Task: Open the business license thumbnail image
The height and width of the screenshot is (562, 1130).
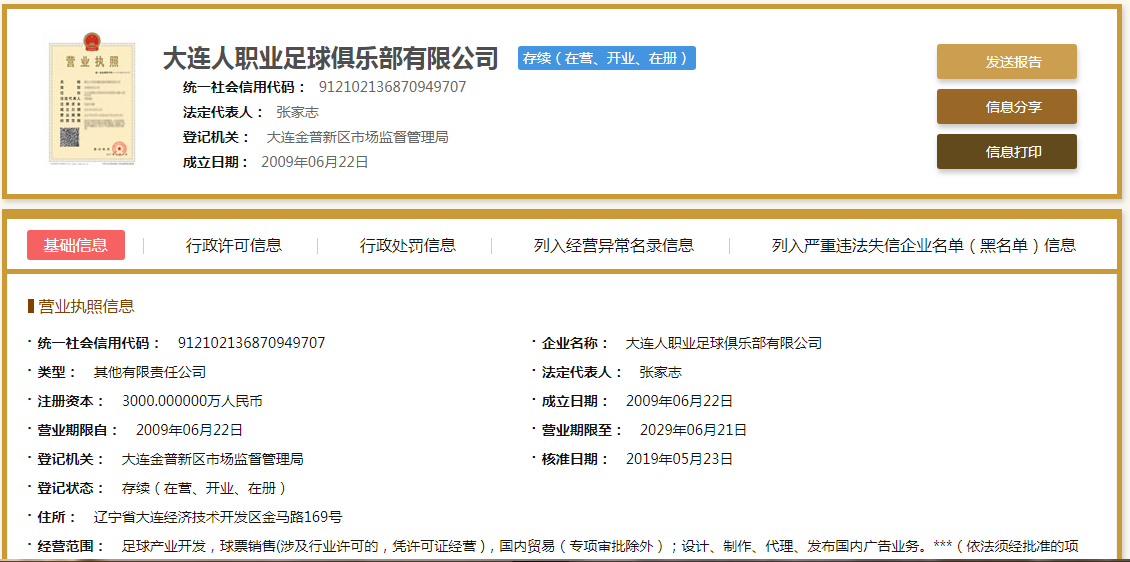Action: coord(91,98)
